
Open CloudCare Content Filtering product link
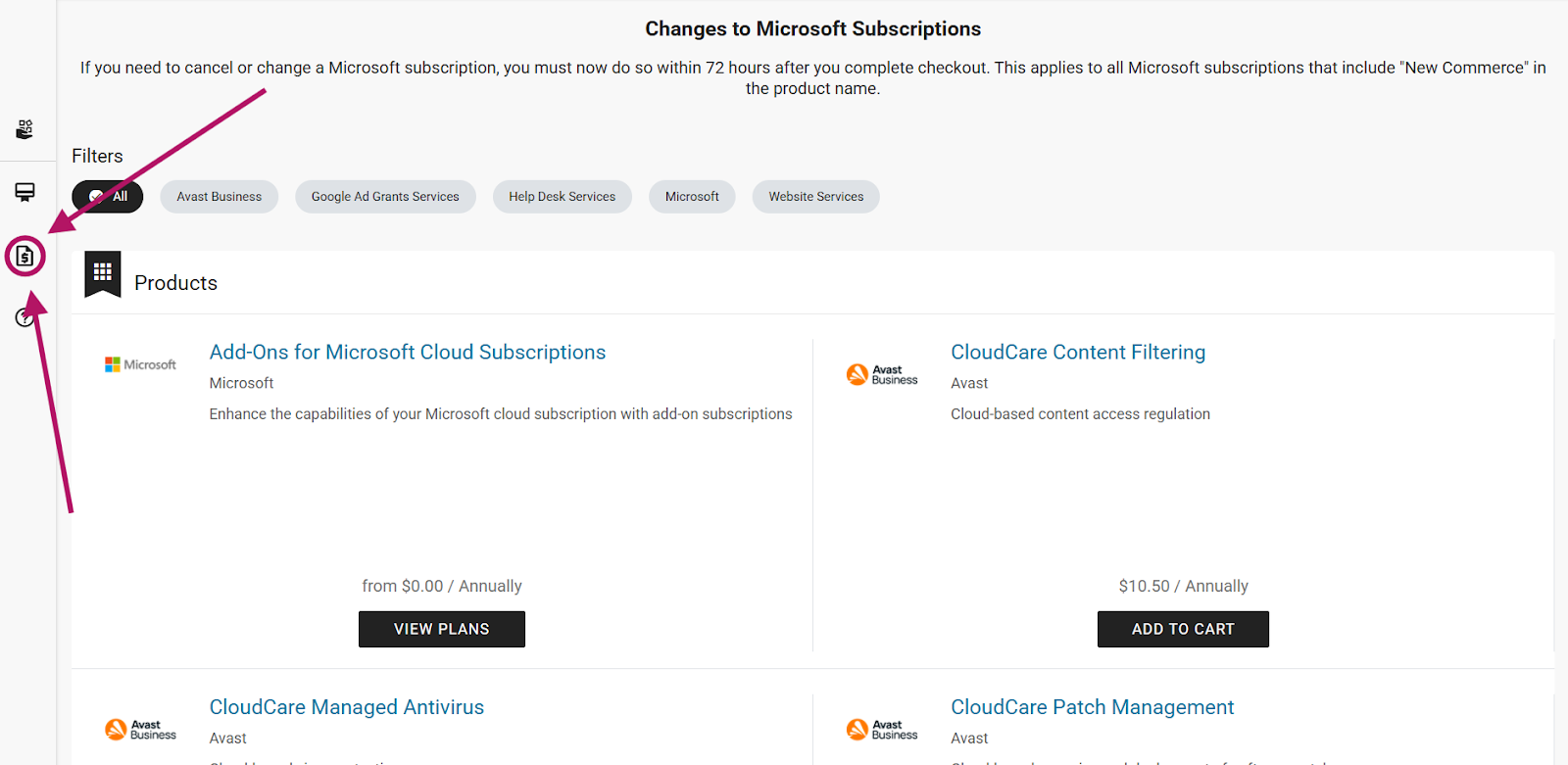1078,352
